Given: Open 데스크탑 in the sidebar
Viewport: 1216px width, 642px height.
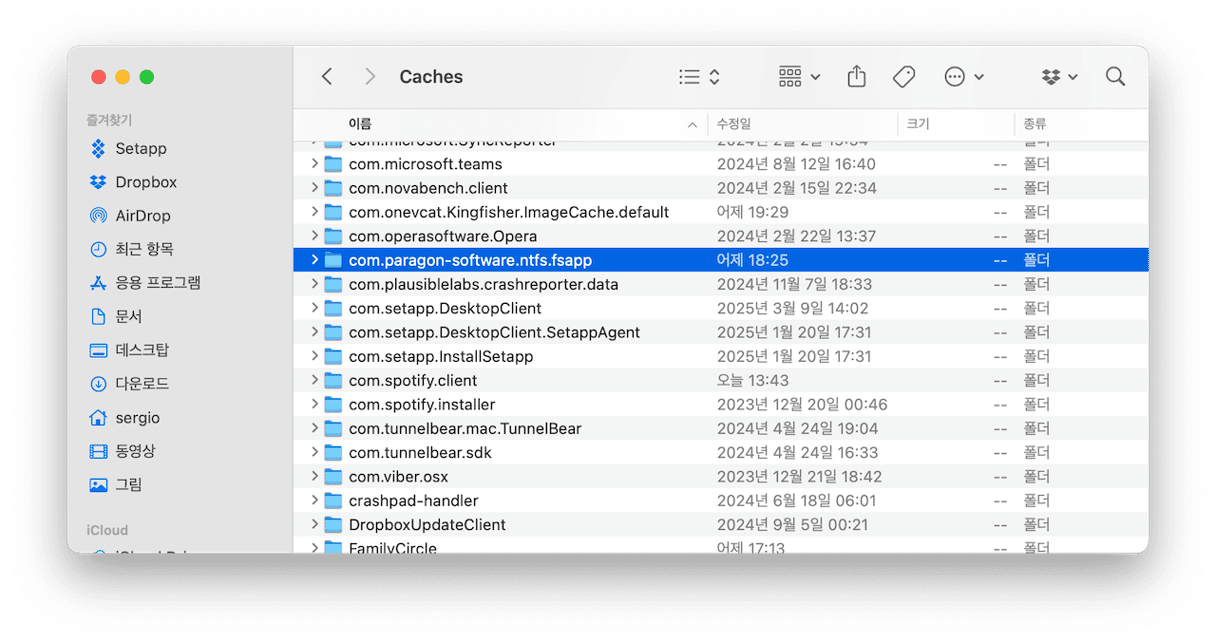Looking at the screenshot, I should click(x=129, y=350).
